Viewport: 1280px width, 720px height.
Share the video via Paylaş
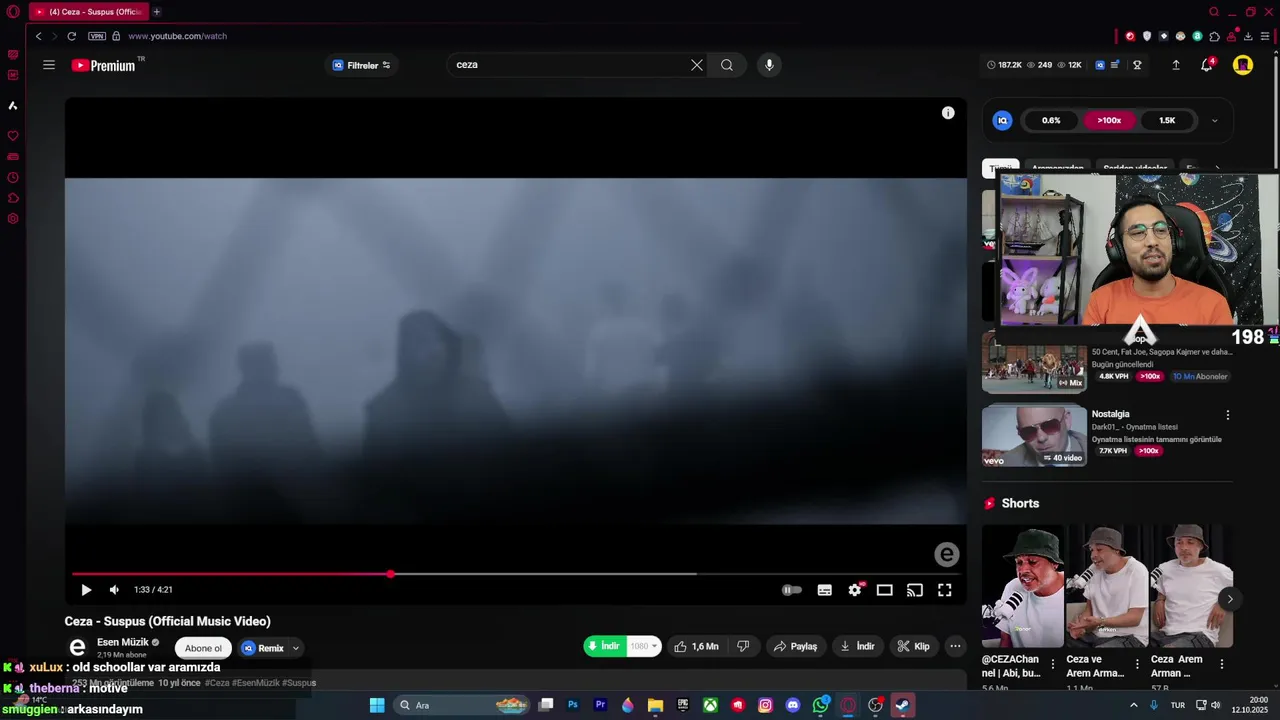tap(796, 646)
